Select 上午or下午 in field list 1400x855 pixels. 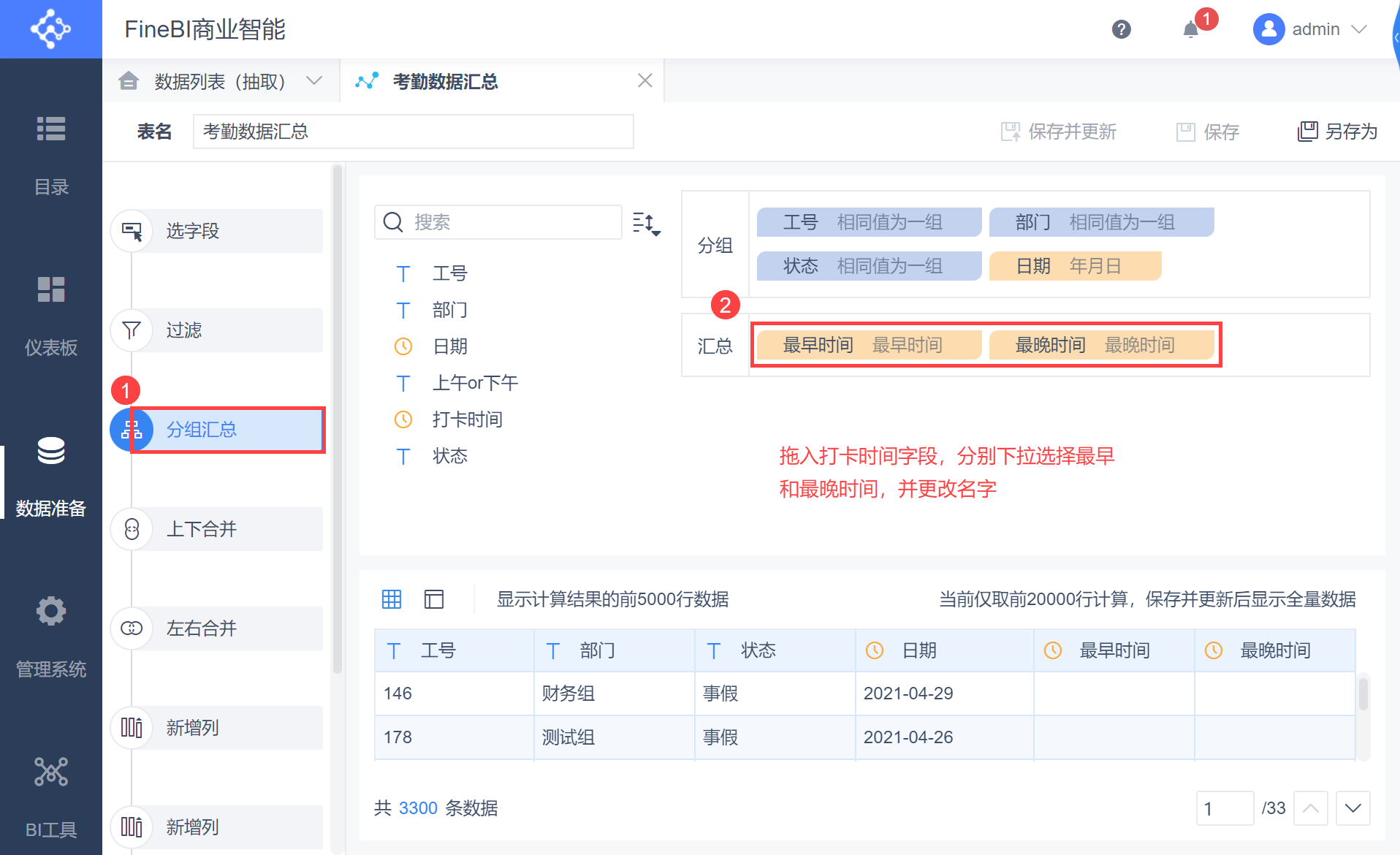[x=475, y=383]
